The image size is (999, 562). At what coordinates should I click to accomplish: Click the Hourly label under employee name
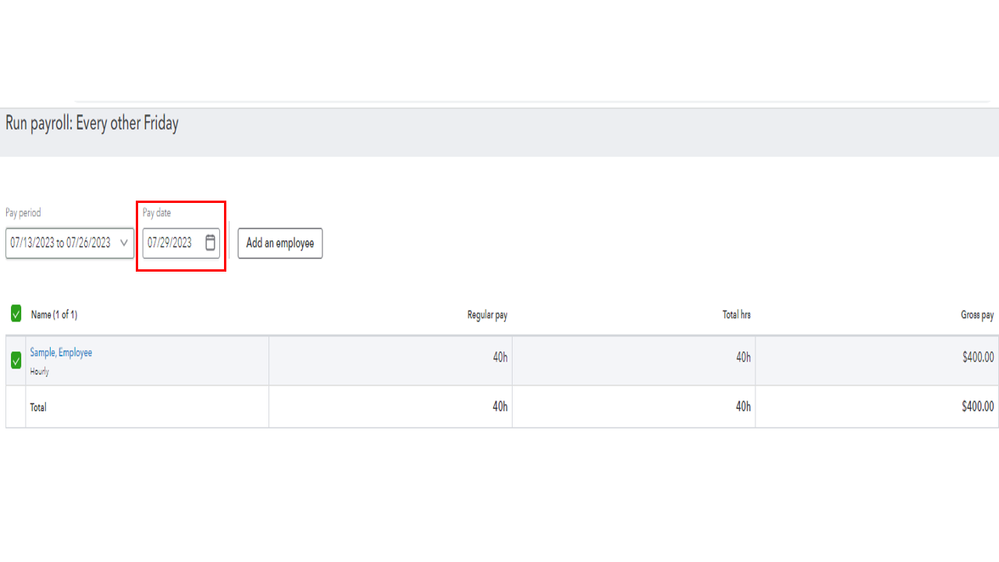pyautogui.click(x=40, y=372)
